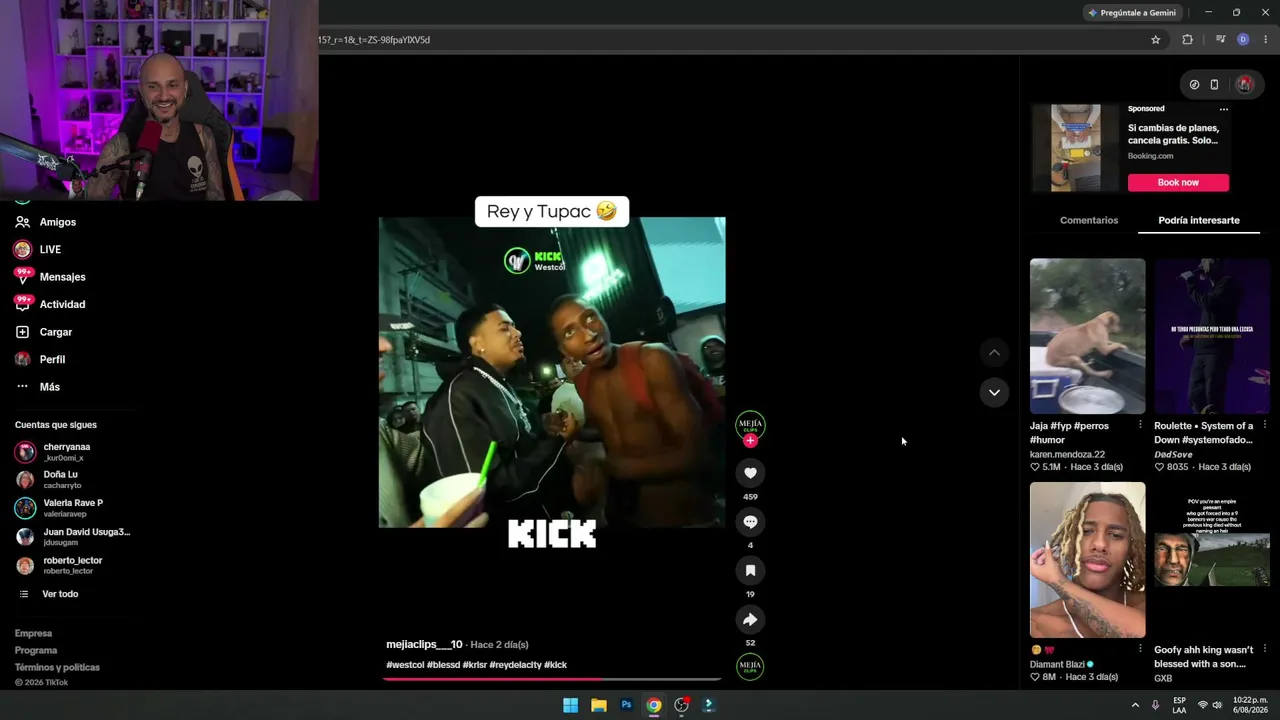Open the Booking.com ad thumbnail

(x=1075, y=148)
